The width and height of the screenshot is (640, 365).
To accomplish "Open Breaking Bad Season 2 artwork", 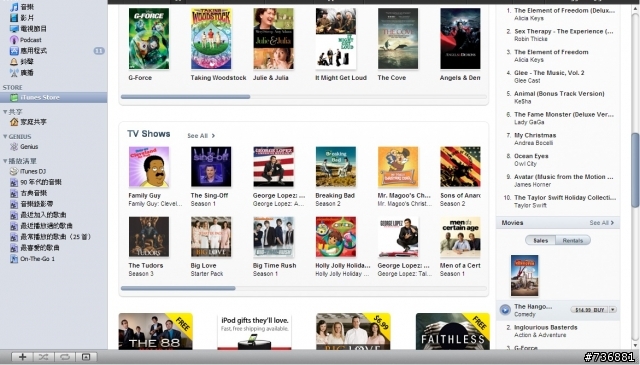I will [336, 167].
